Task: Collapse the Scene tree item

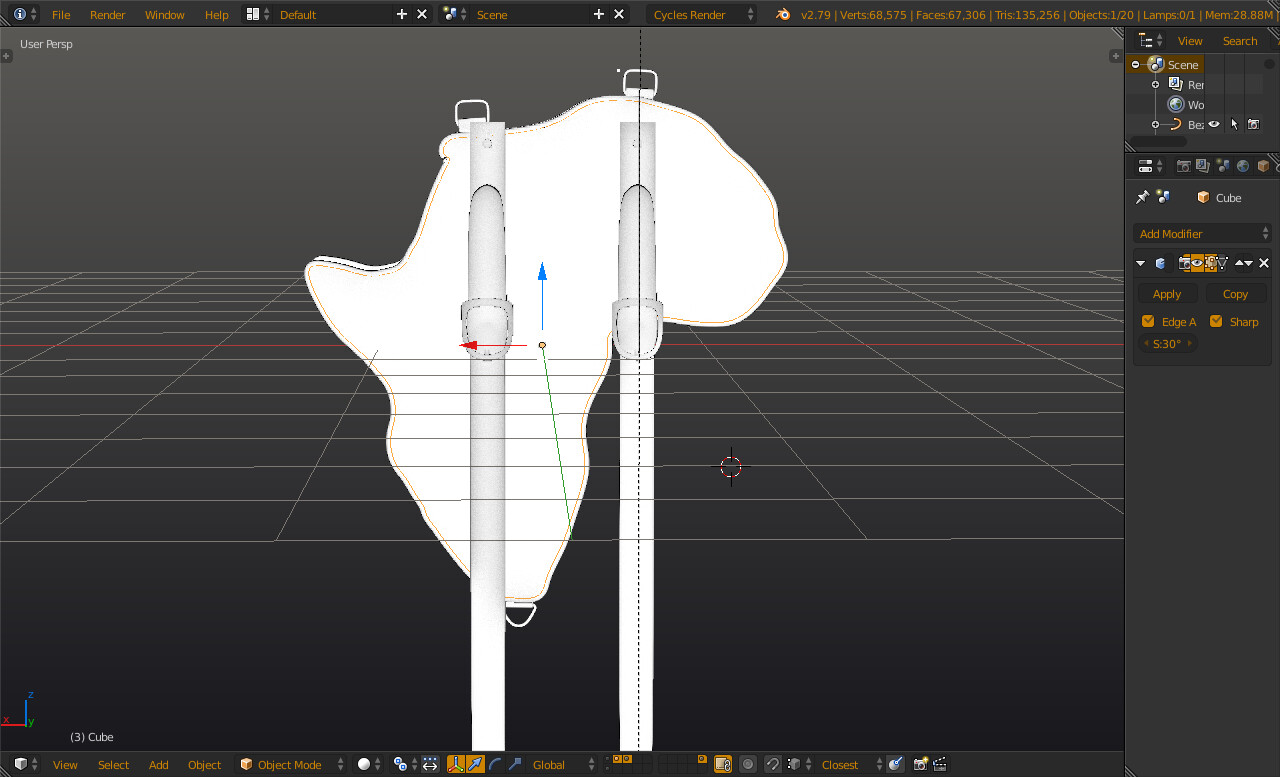Action: (x=1136, y=64)
